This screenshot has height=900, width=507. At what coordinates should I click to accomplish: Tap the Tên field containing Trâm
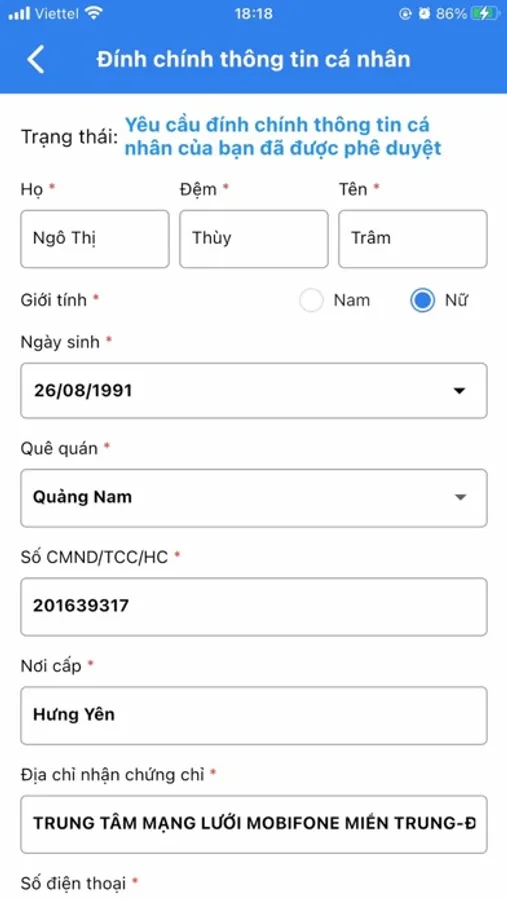pyautogui.click(x=413, y=239)
